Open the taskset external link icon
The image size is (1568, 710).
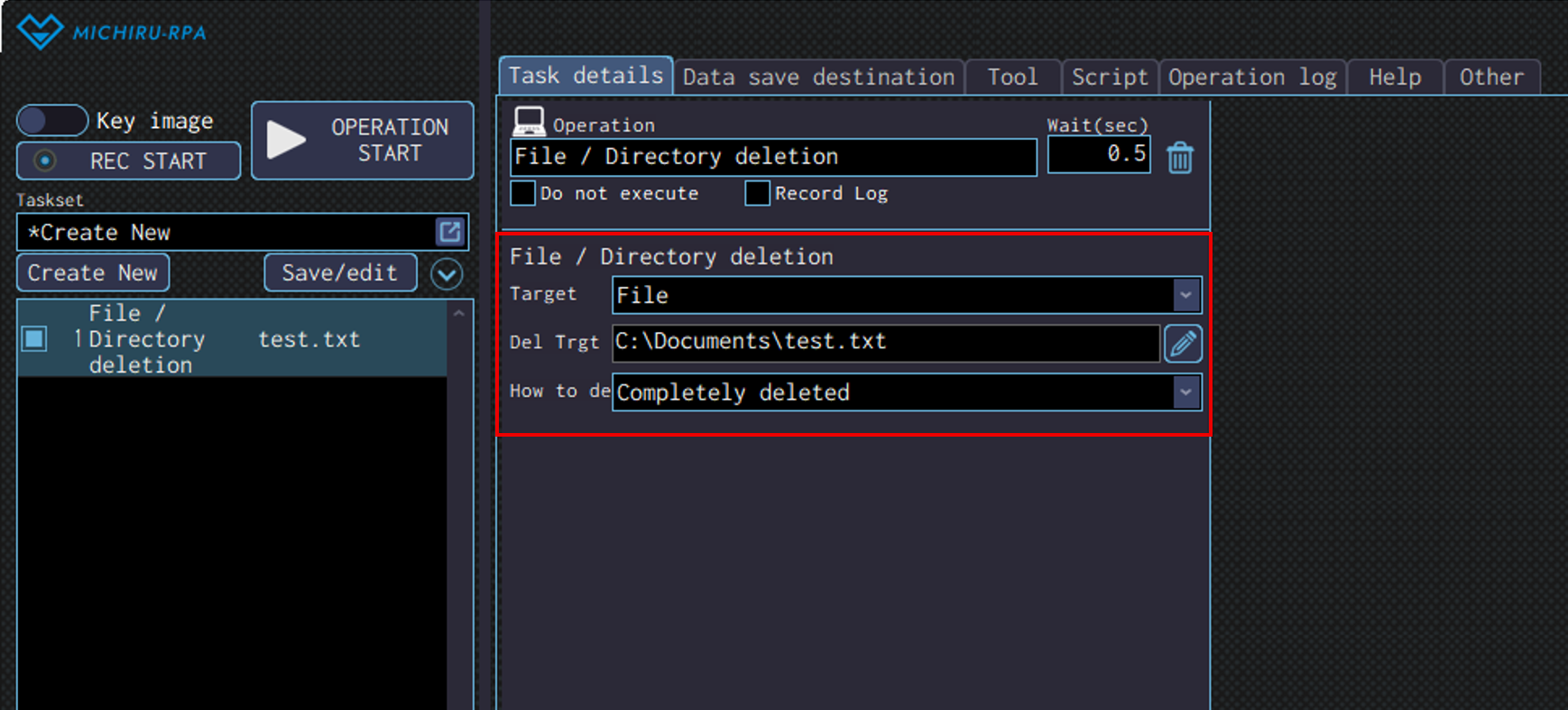pyautogui.click(x=449, y=232)
